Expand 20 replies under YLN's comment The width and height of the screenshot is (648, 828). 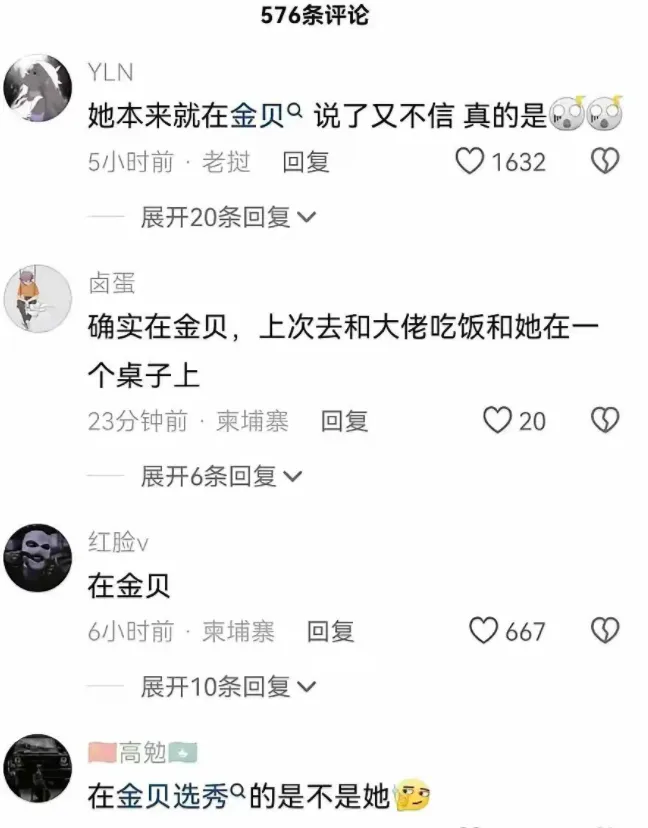click(228, 217)
